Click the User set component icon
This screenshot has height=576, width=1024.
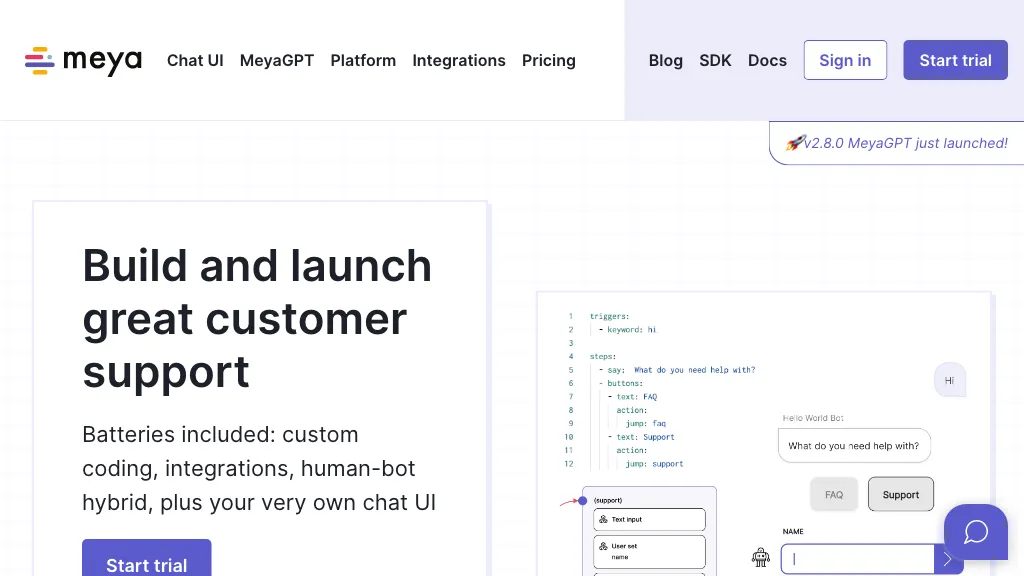pos(604,546)
